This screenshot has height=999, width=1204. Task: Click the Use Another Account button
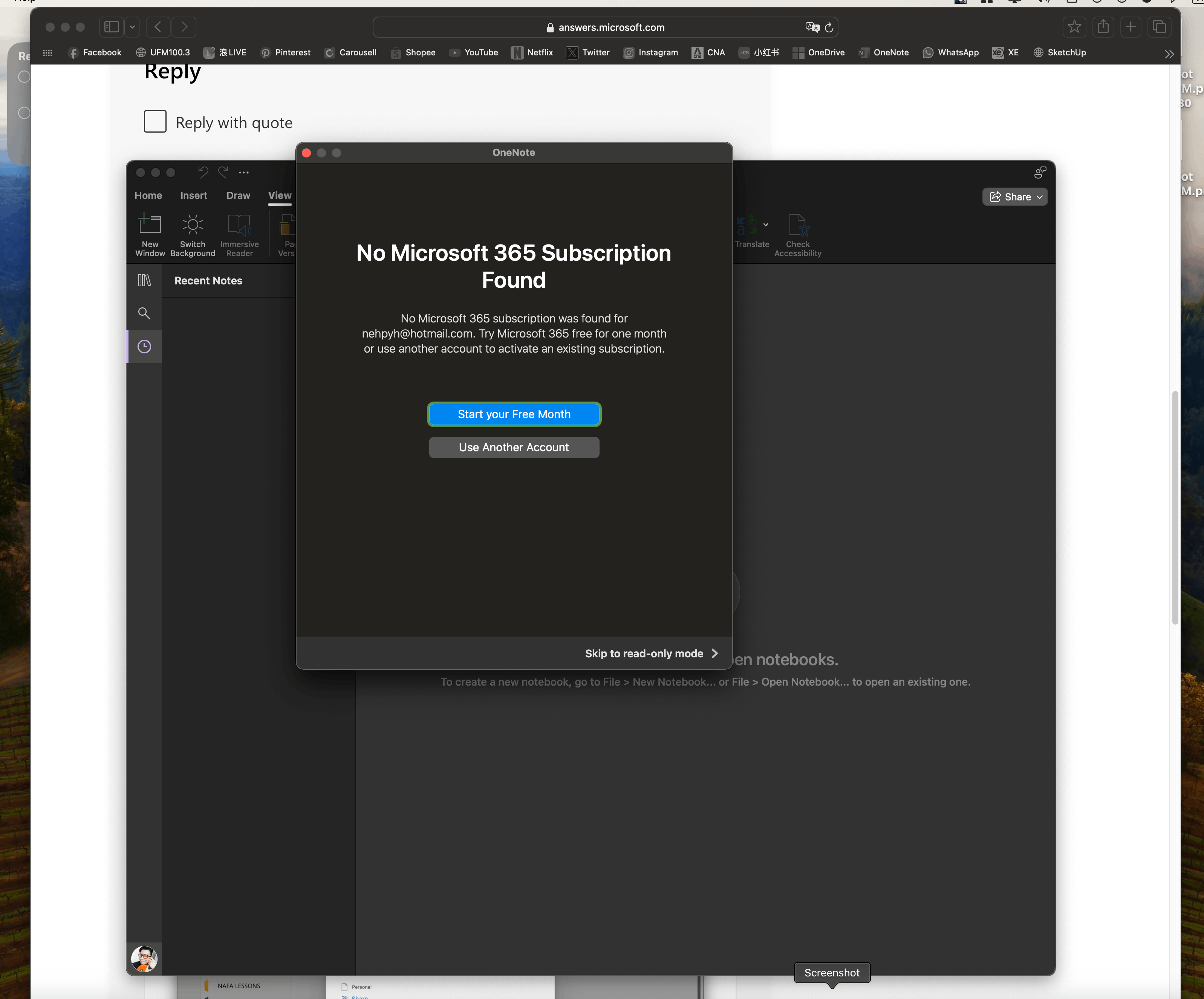514,447
